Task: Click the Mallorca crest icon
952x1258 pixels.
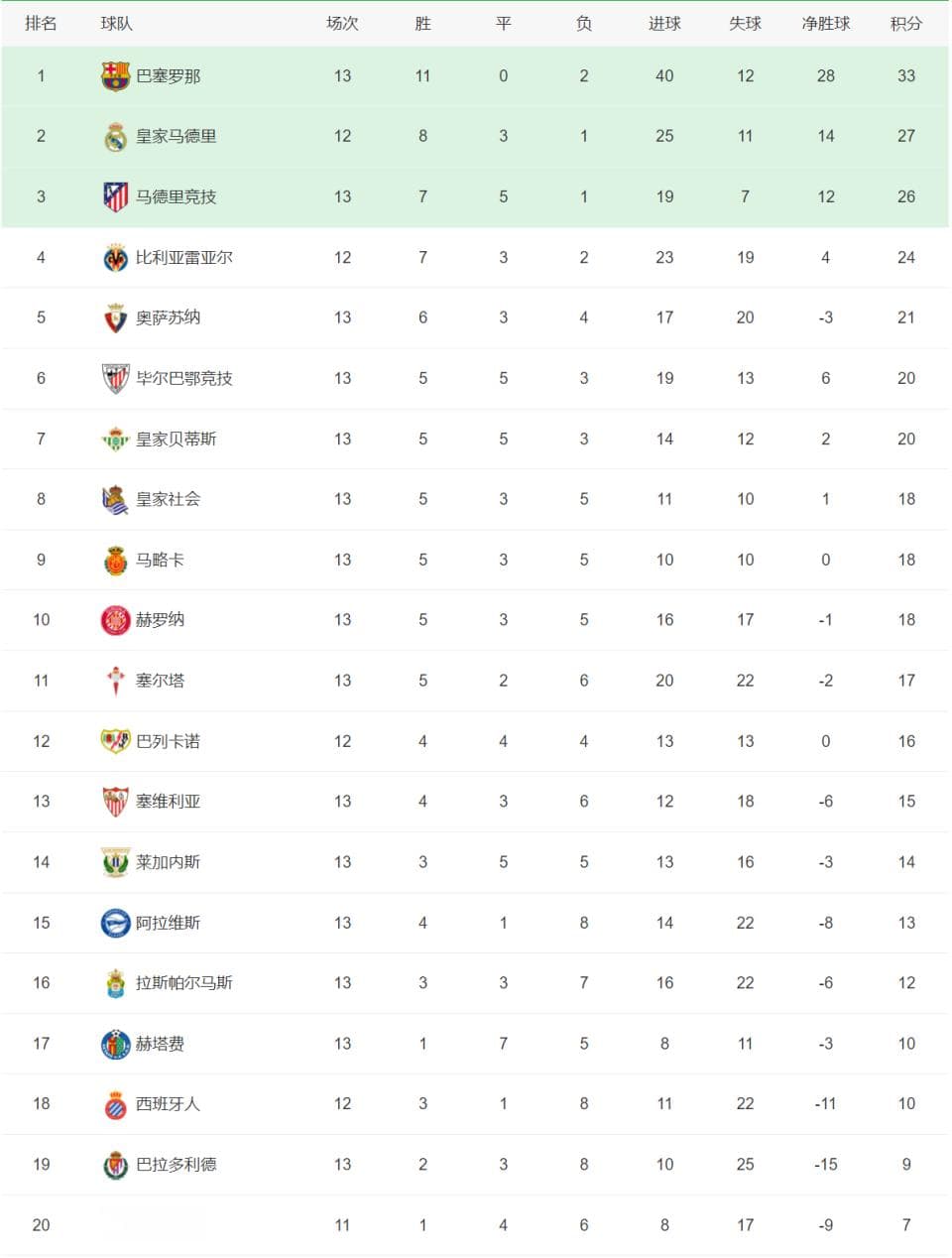Action: (x=116, y=560)
